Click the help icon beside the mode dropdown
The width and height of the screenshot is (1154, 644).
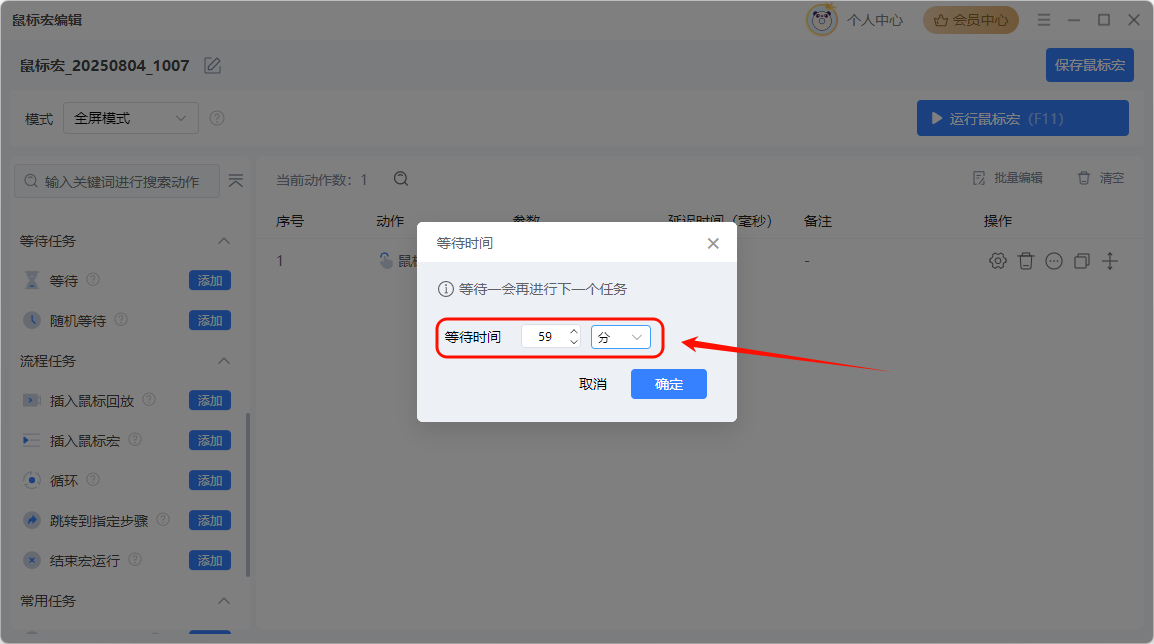(x=216, y=118)
